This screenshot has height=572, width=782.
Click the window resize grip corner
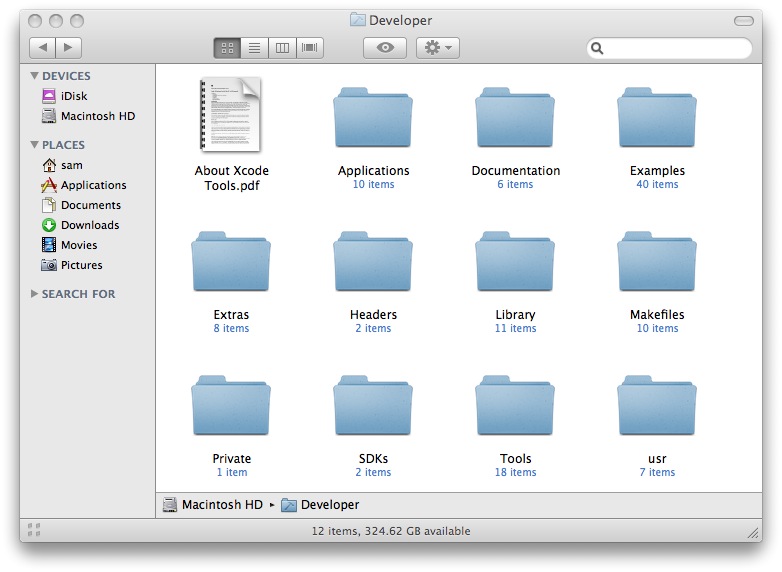(x=753, y=533)
